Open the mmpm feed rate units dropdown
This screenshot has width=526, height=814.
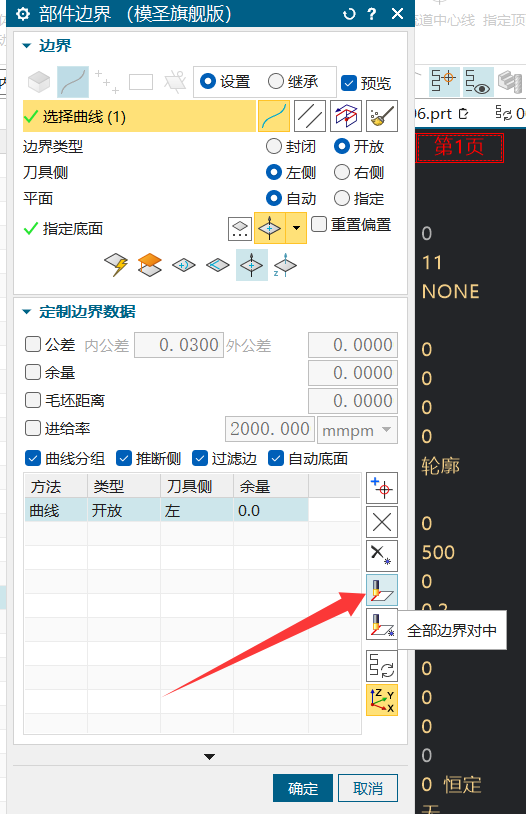click(357, 430)
